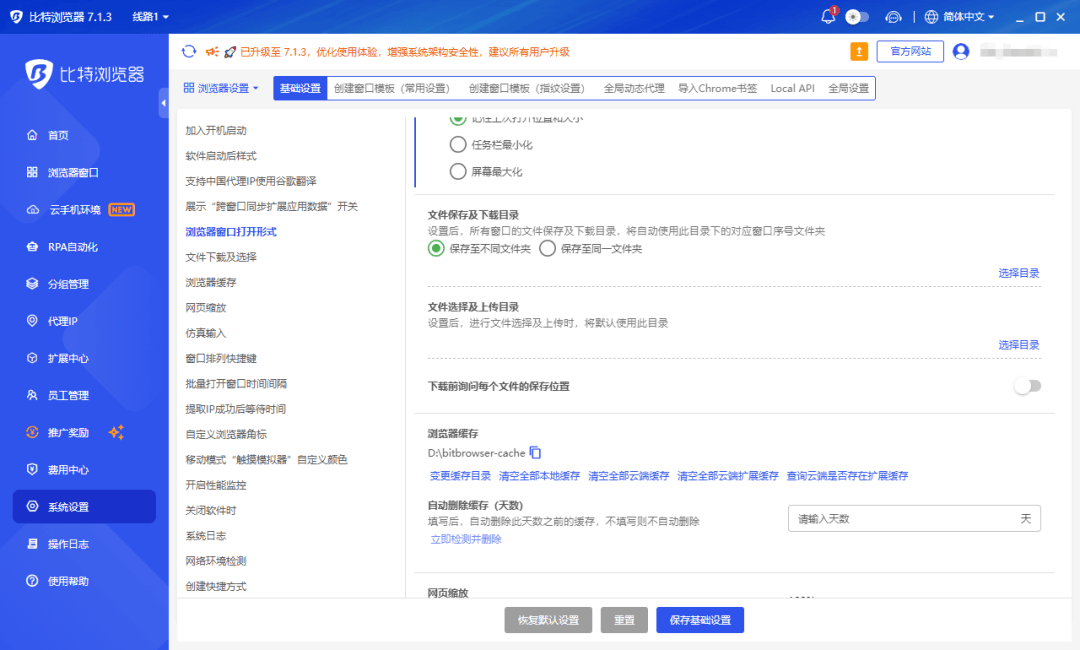Image resolution: width=1080 pixels, height=650 pixels.
Task: Switch to 全局设置 tab
Action: click(x=849, y=88)
